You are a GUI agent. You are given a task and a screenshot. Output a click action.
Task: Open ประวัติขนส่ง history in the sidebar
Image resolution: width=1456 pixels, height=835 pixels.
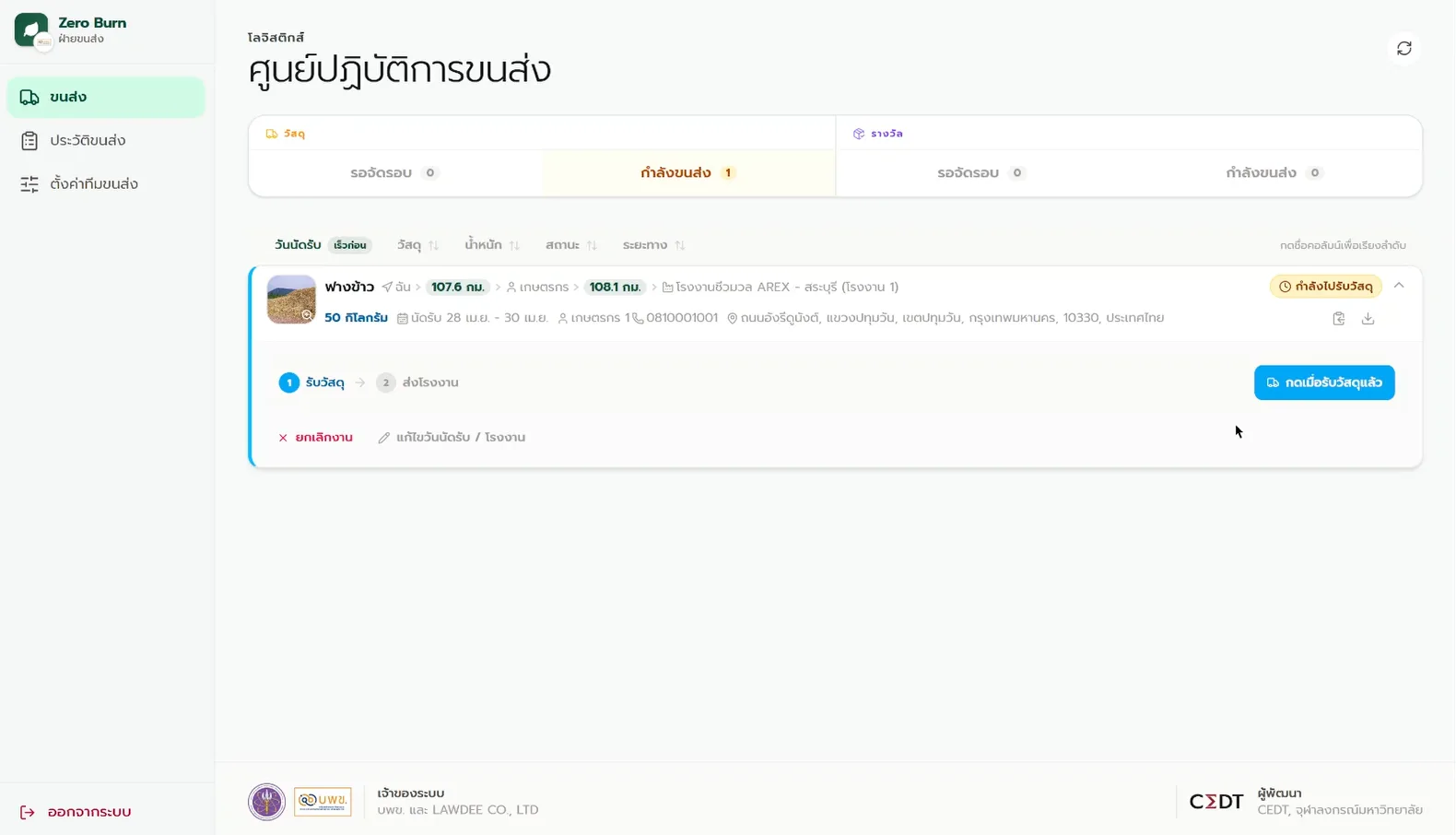click(x=106, y=140)
